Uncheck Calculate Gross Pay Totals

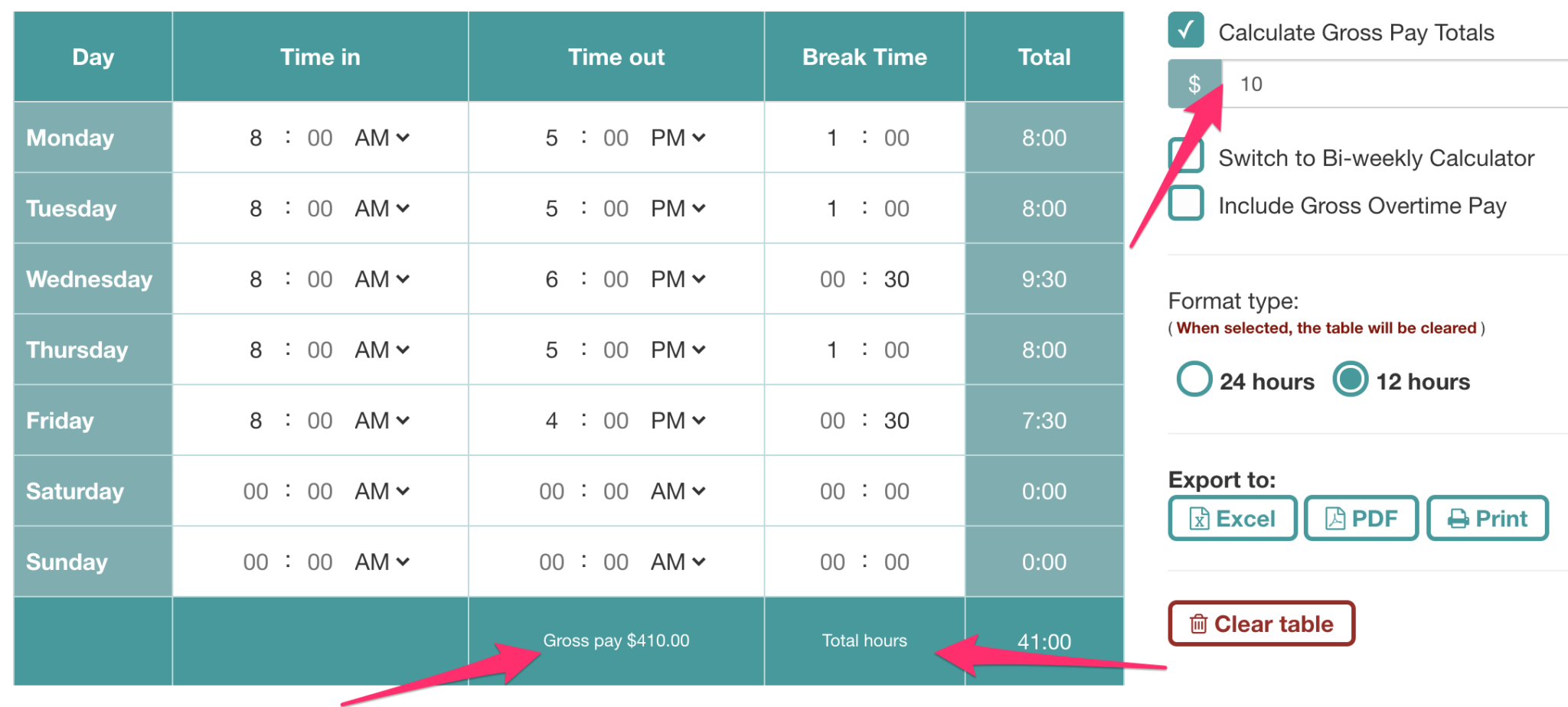pos(1185,31)
